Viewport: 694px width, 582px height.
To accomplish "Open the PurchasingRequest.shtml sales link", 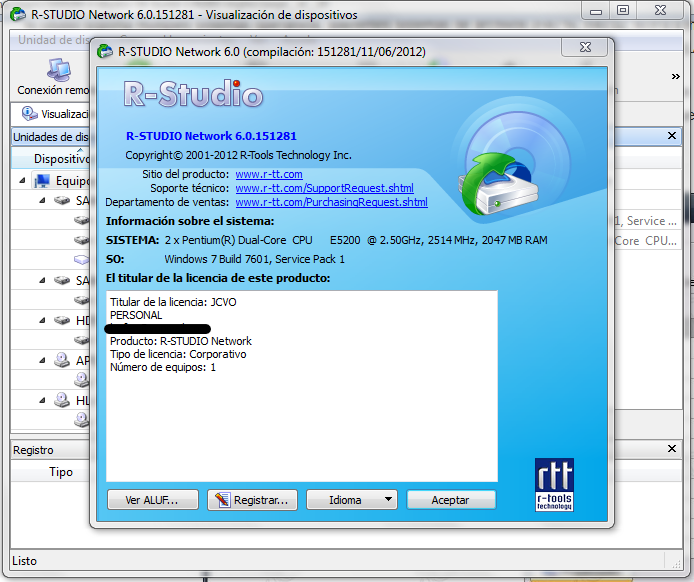I will [332, 202].
